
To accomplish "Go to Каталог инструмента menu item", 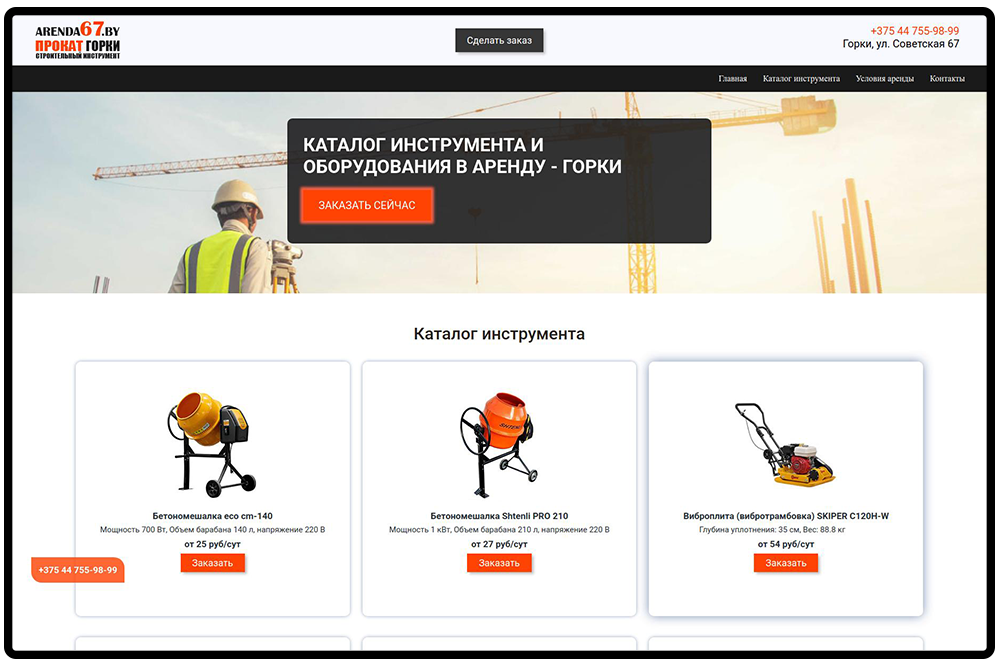I will (x=801, y=79).
